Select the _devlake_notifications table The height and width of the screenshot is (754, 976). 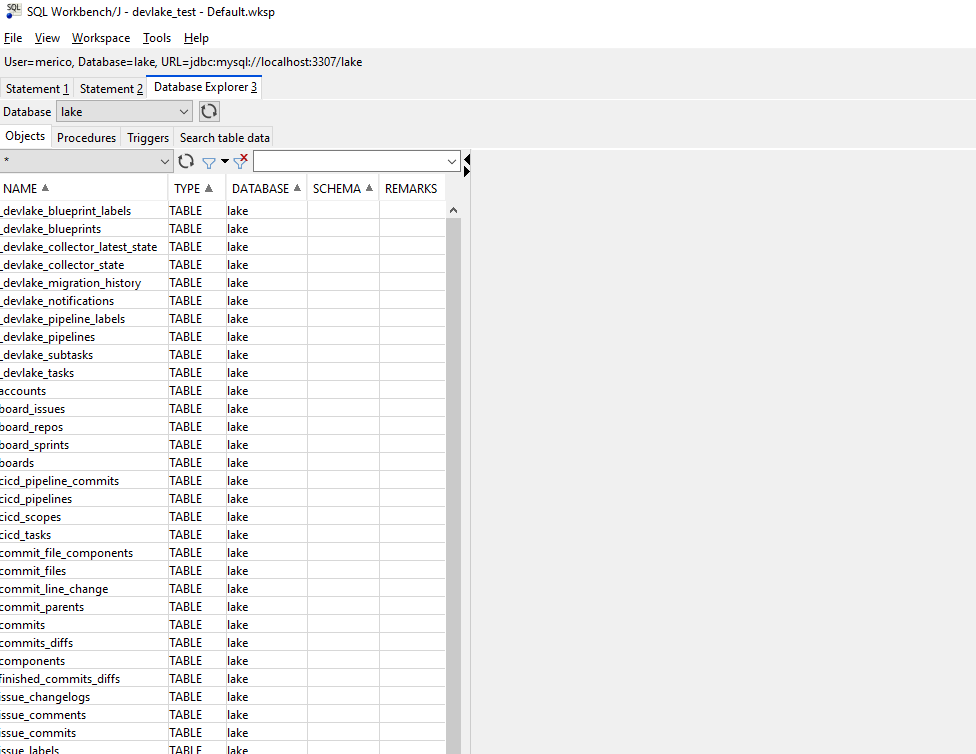click(222, 301)
